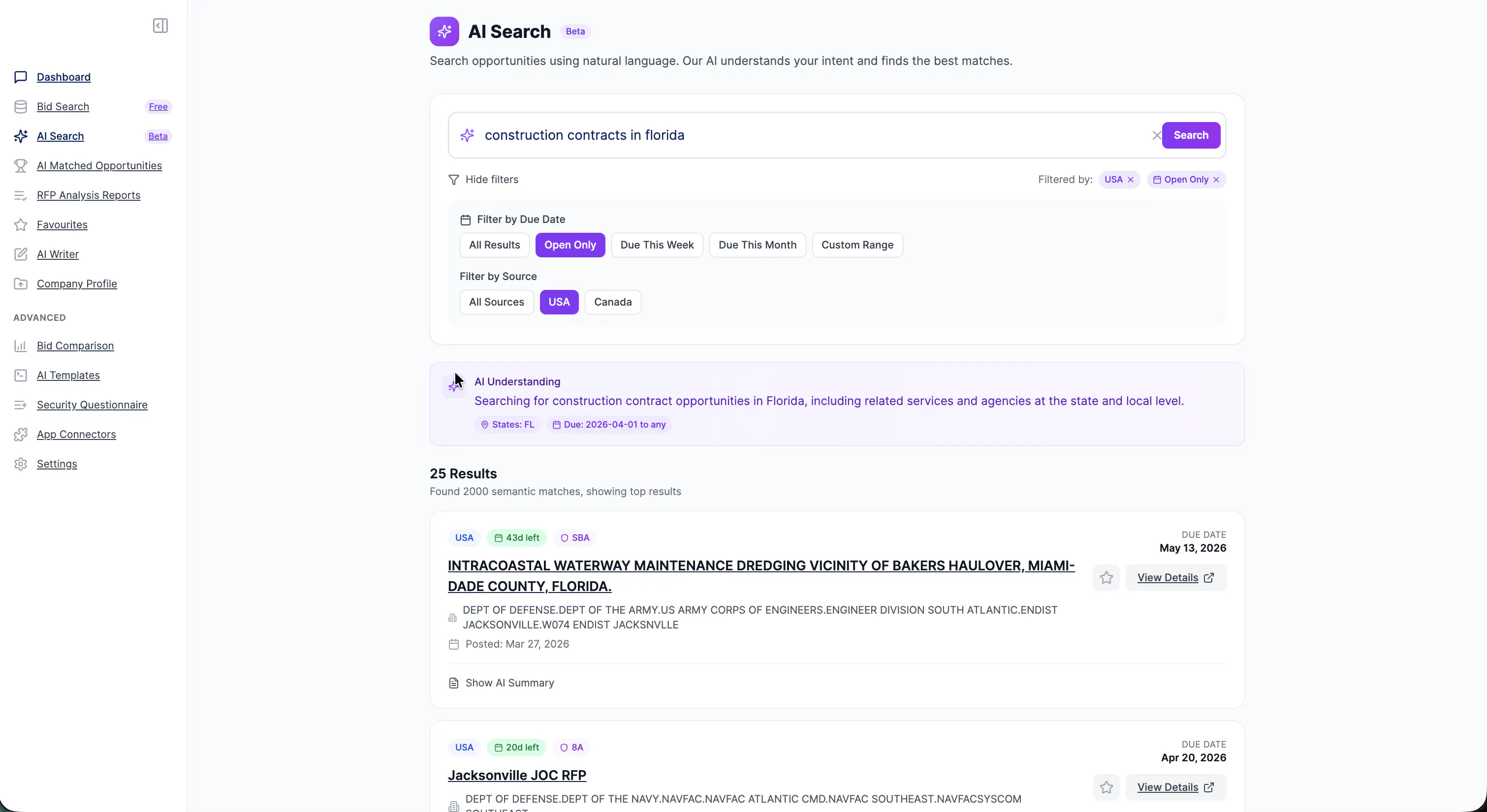This screenshot has width=1487, height=812.
Task: Open Bid Comparison page
Action: (x=75, y=345)
